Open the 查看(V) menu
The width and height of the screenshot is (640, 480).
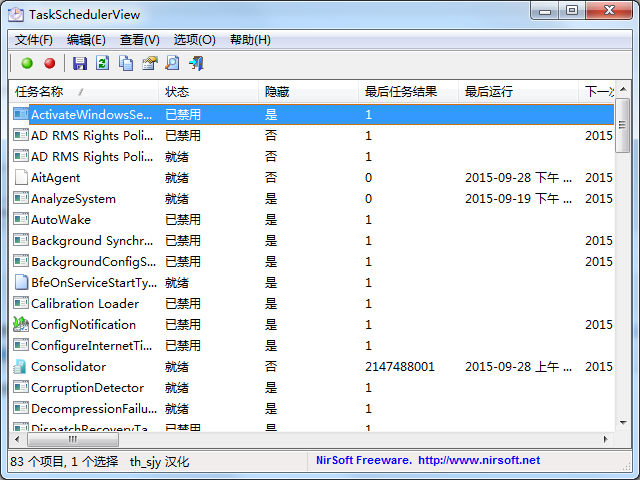pos(139,40)
